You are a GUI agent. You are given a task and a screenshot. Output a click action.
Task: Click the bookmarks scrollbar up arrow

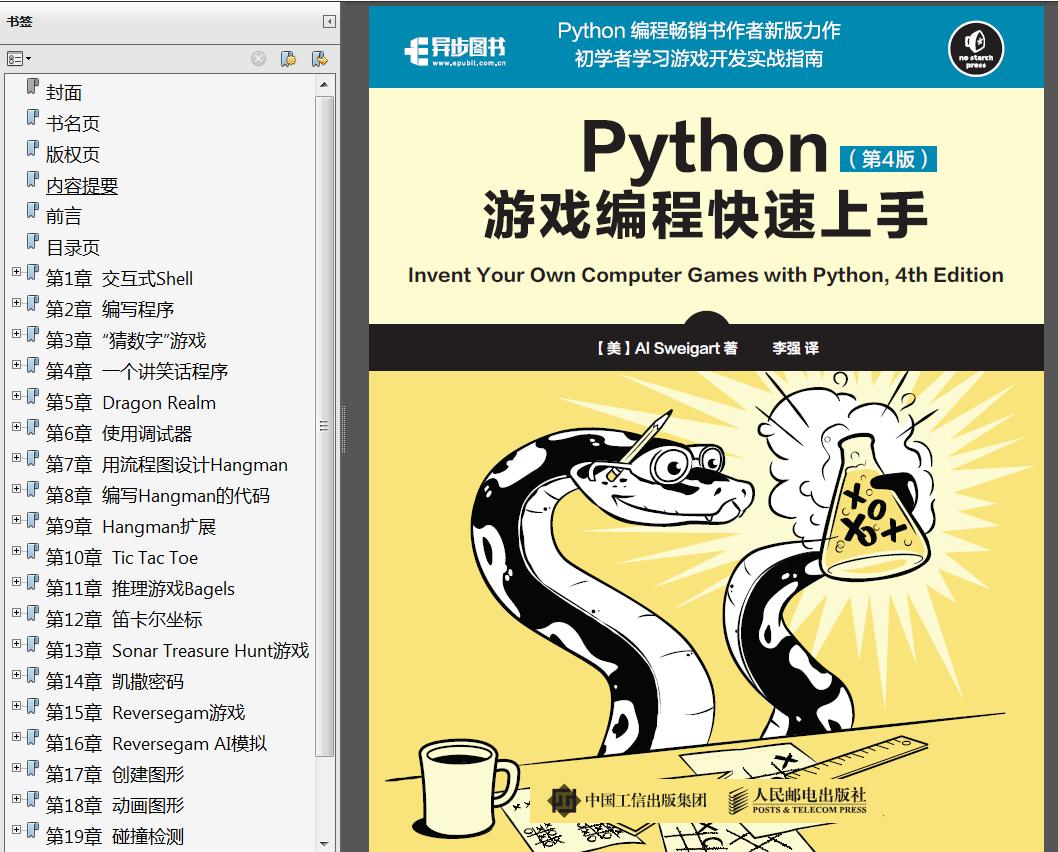325,85
